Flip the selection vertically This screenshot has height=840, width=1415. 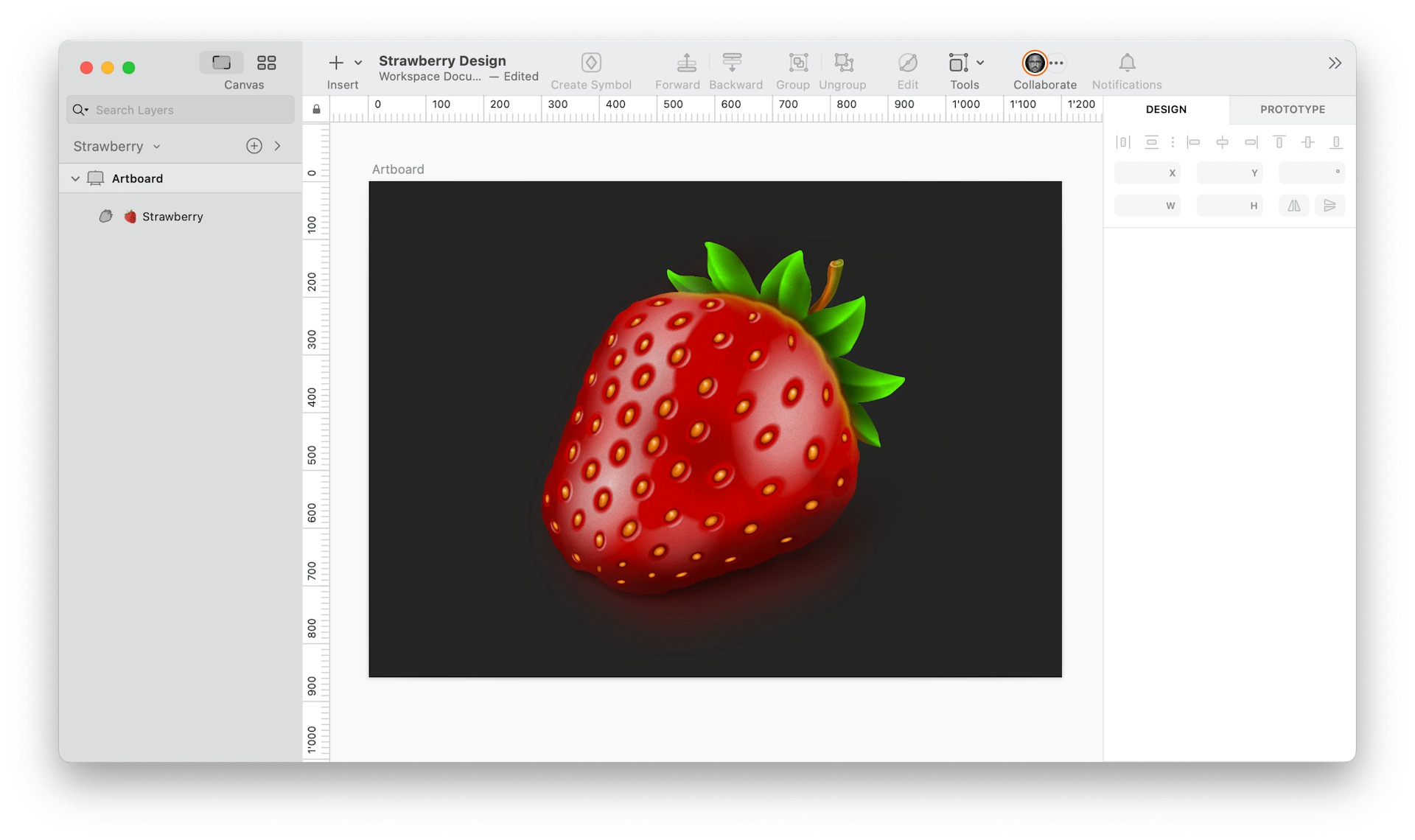pos(1330,206)
